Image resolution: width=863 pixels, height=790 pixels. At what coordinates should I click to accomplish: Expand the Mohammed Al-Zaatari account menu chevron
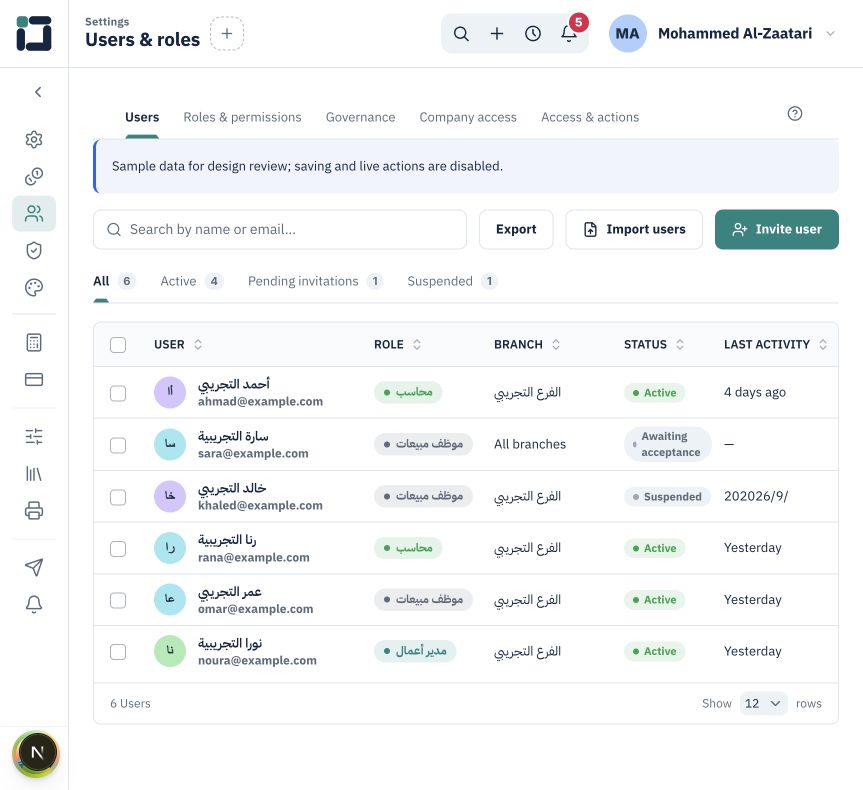click(831, 34)
